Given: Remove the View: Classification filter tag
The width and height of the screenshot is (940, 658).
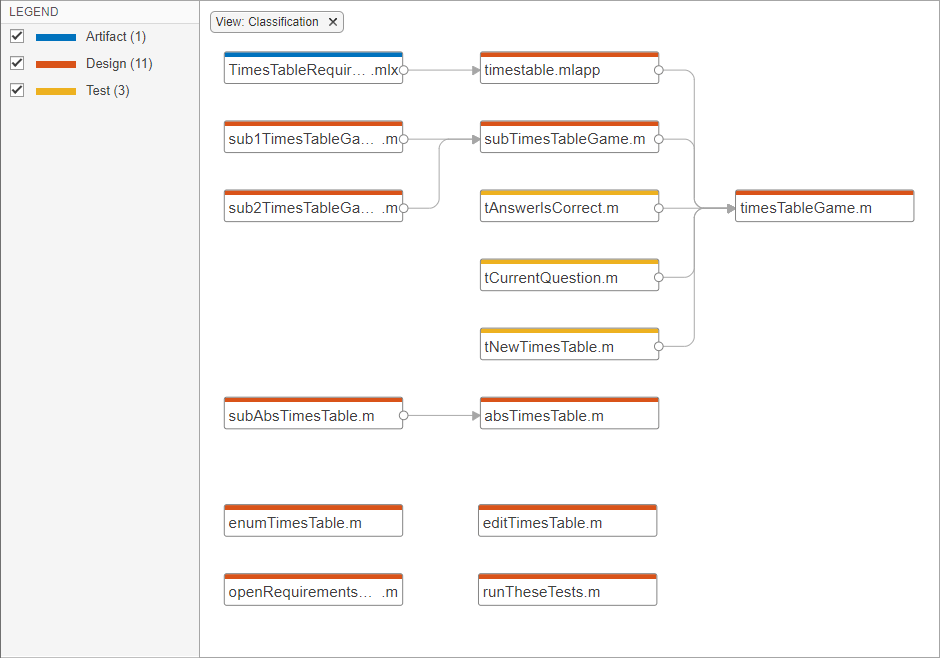Looking at the screenshot, I should (x=333, y=22).
